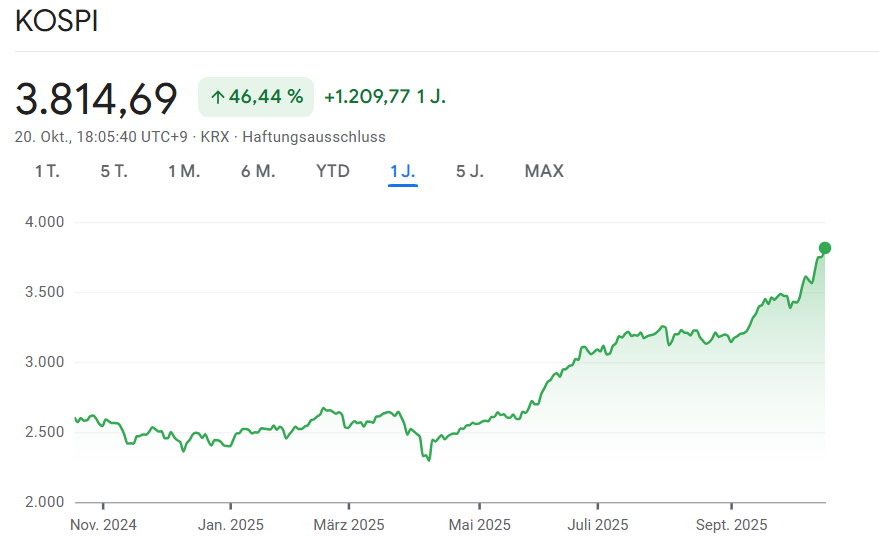Click the green endpoint dot on the chart
Screen dimensions: 879x541
824,248
